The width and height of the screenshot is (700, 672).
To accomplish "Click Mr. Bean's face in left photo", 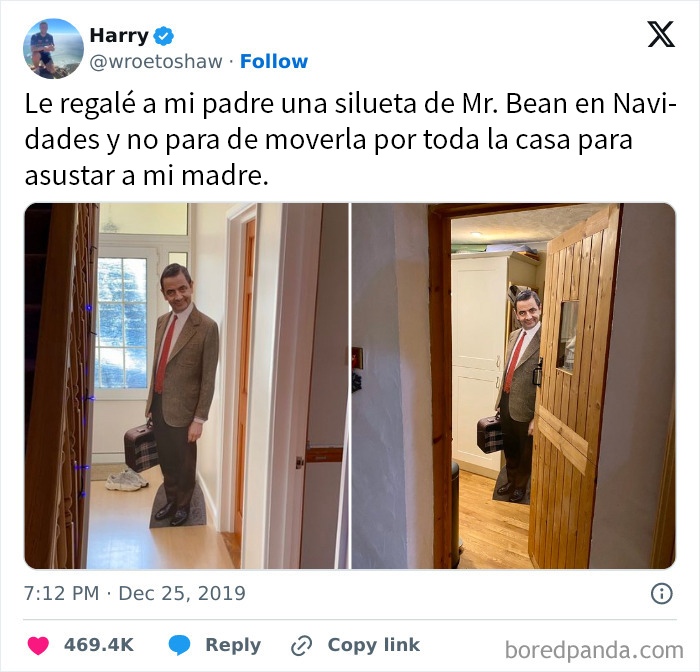I will point(178,288).
